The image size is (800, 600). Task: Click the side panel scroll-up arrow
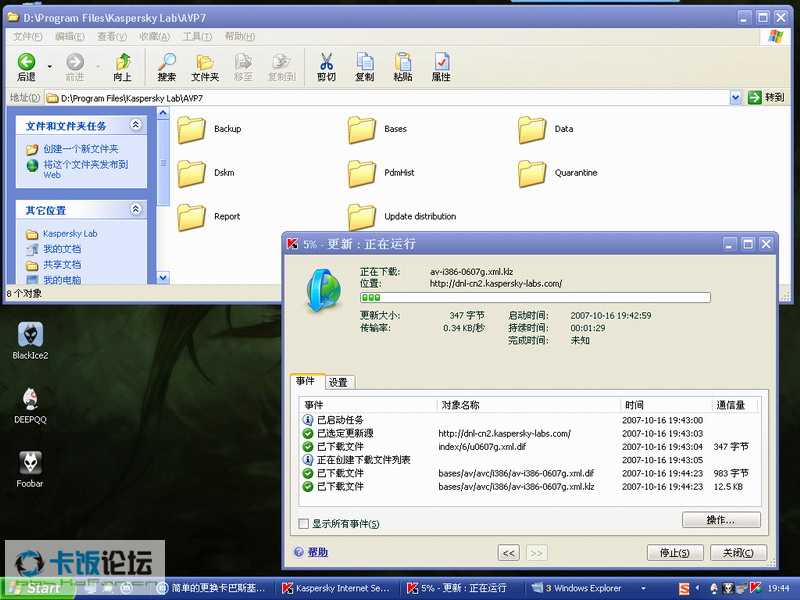(163, 113)
